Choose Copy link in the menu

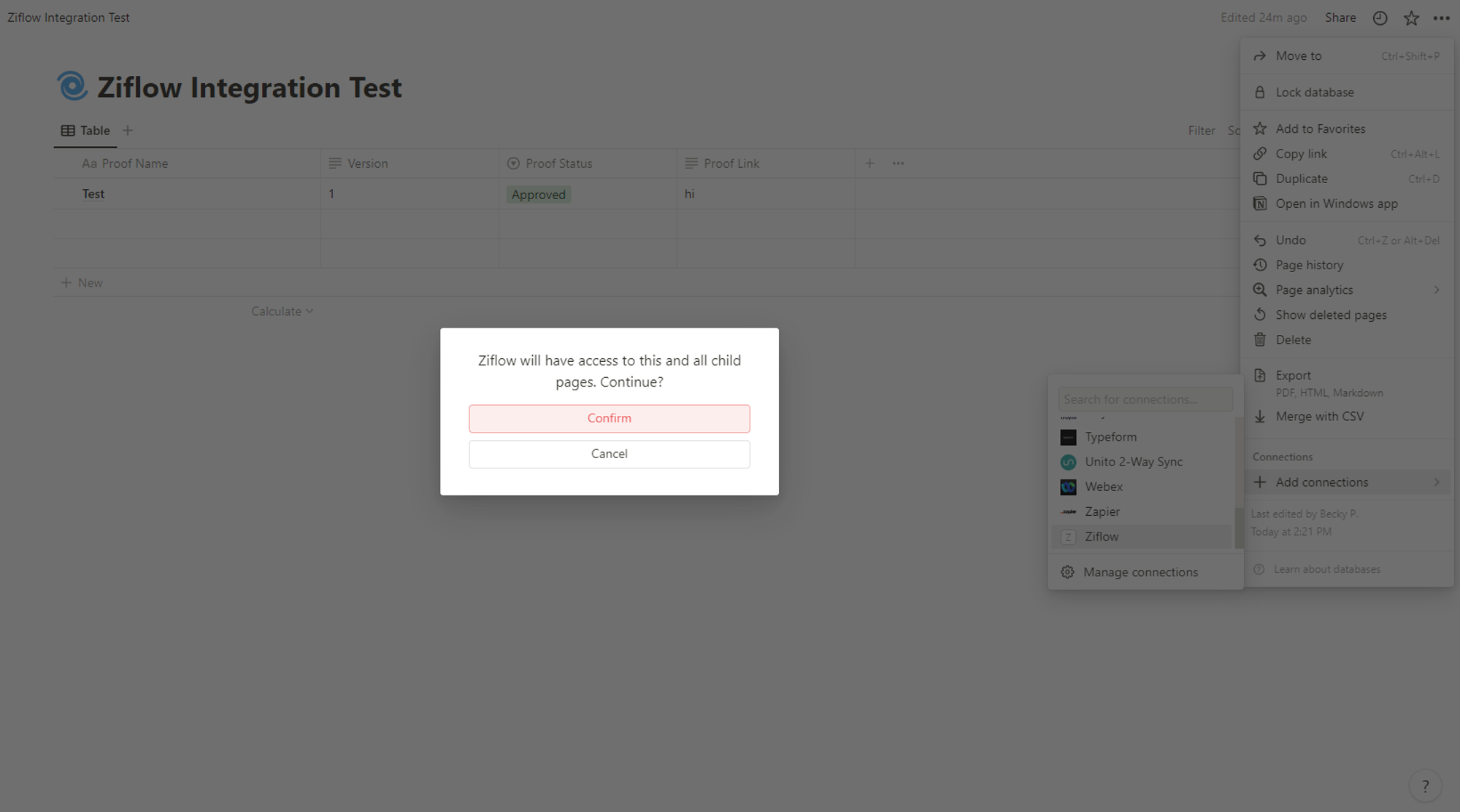pos(1347,154)
